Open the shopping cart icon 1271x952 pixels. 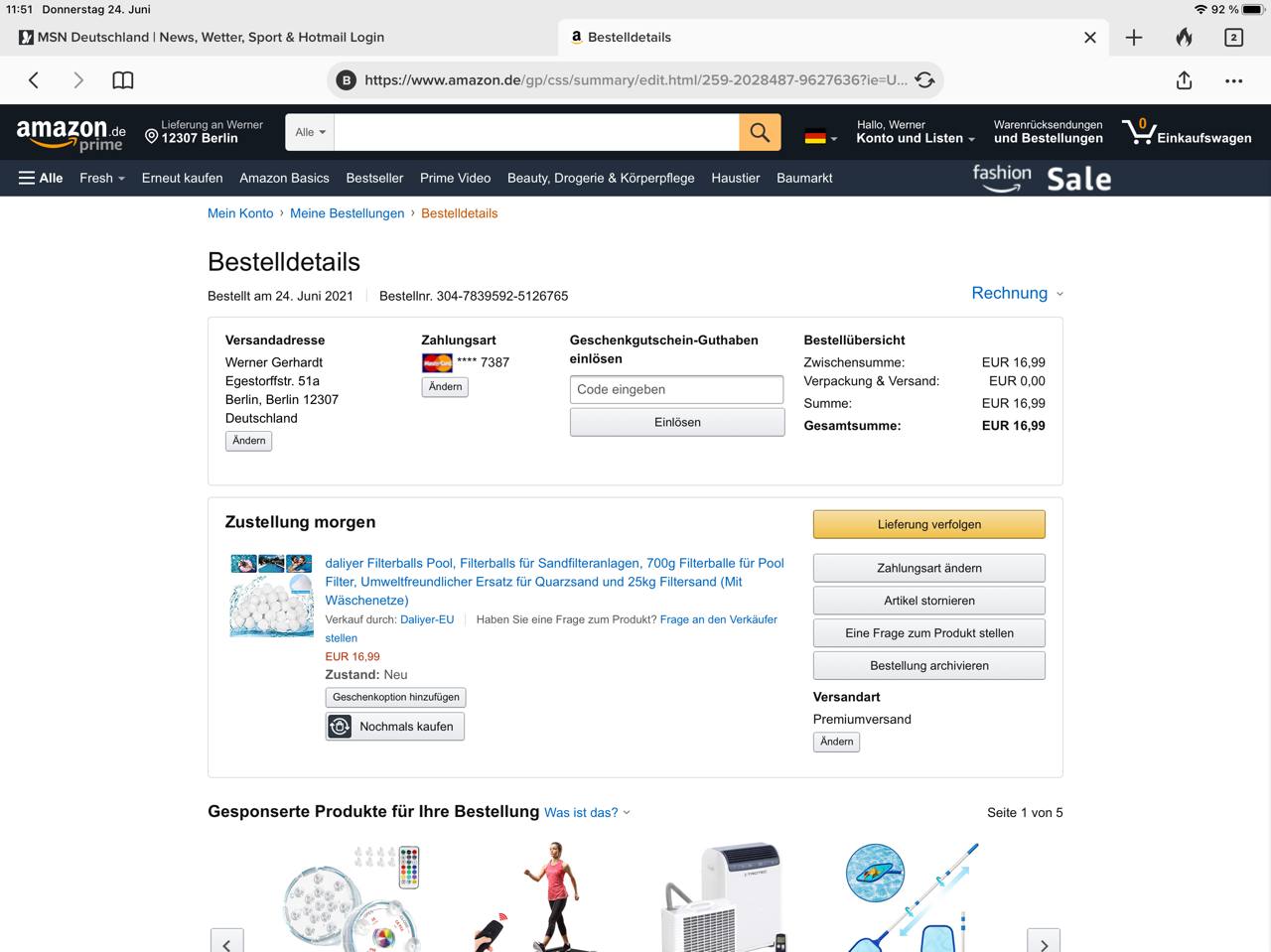(x=1138, y=132)
